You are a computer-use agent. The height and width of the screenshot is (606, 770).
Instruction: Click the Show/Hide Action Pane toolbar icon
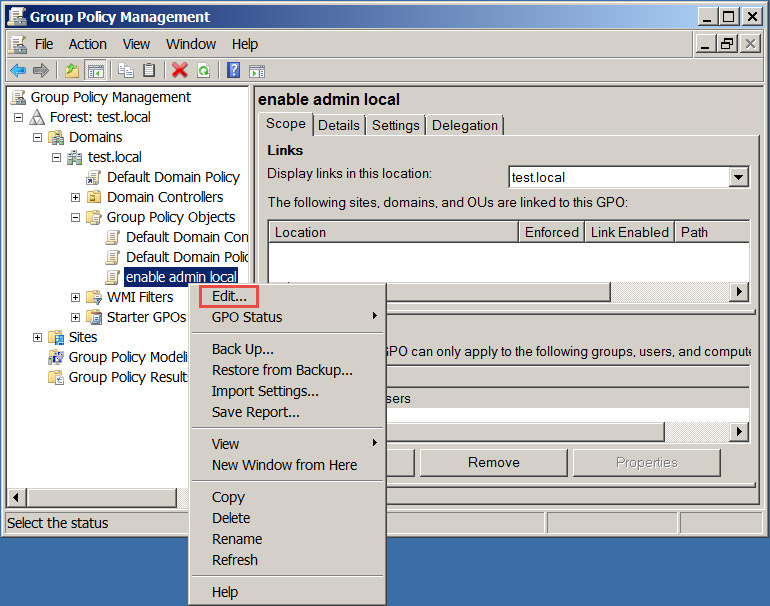tap(257, 72)
